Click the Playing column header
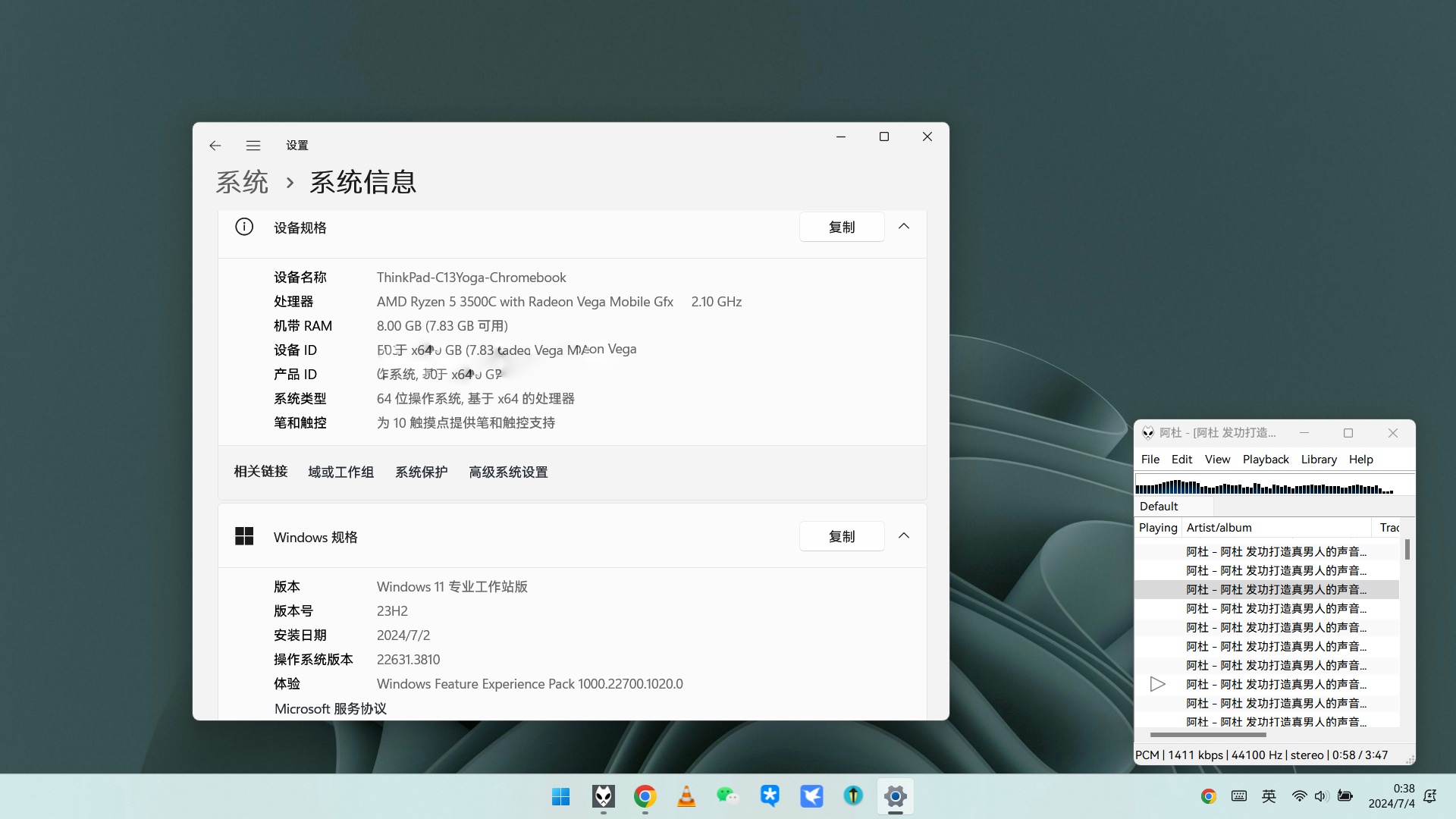The width and height of the screenshot is (1456, 819). pyautogui.click(x=1158, y=528)
